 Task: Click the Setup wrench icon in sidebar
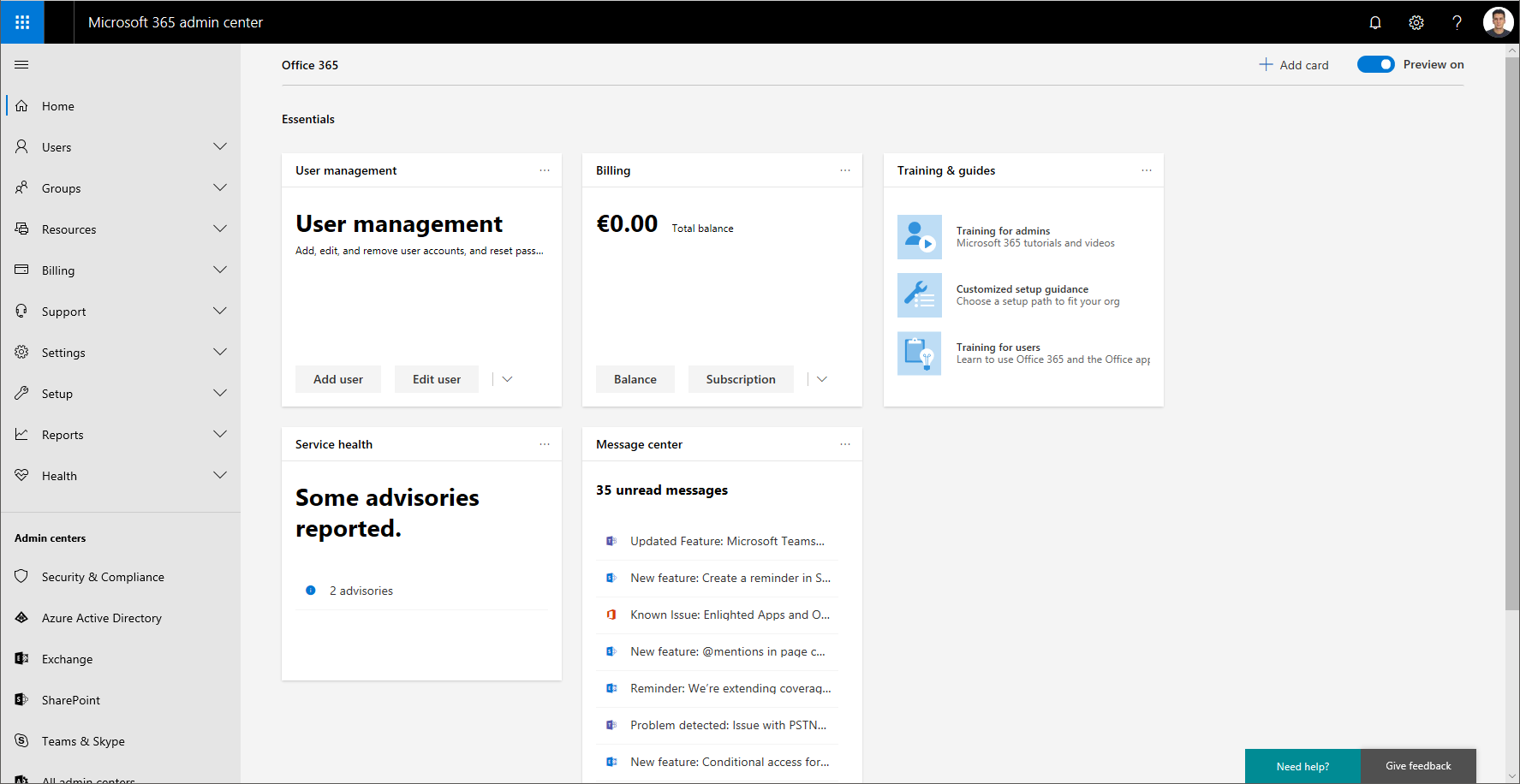[x=22, y=393]
